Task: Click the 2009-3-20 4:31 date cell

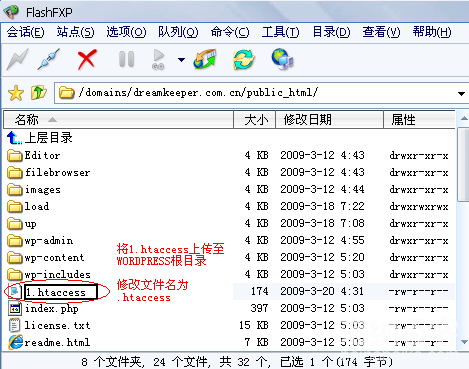Action: tap(322, 291)
